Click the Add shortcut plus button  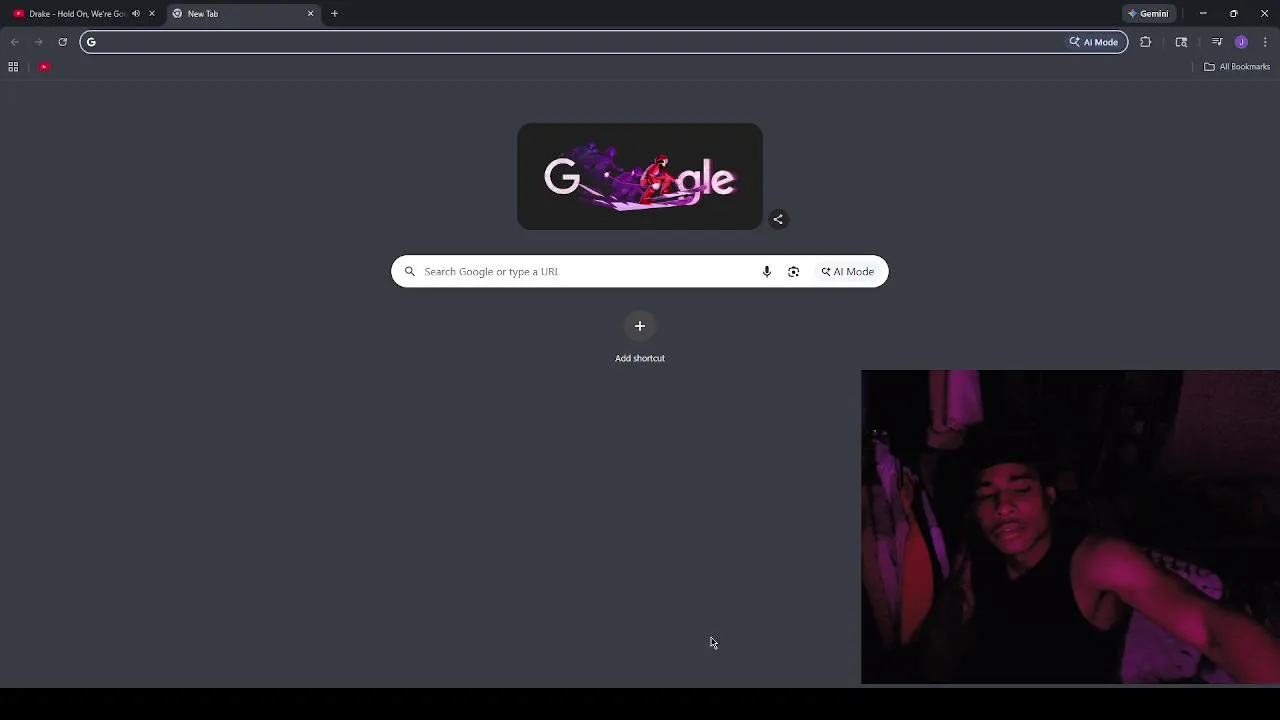[640, 326]
